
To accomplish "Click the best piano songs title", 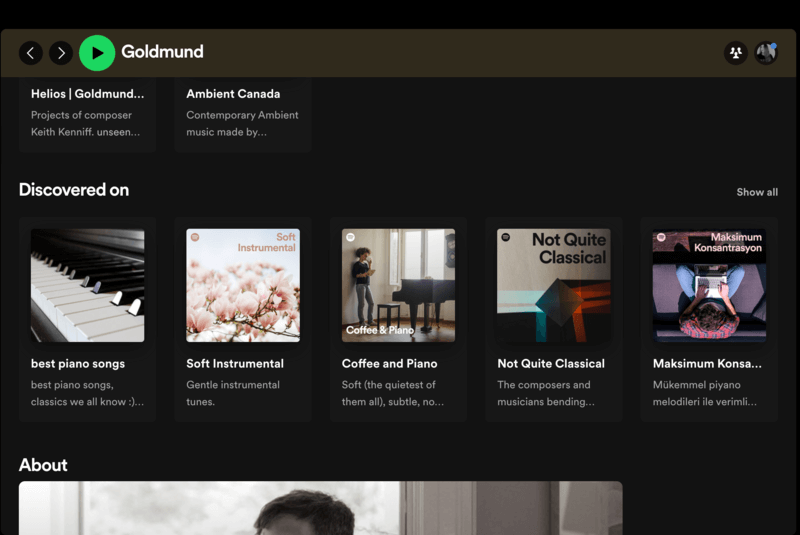I will pos(78,364).
